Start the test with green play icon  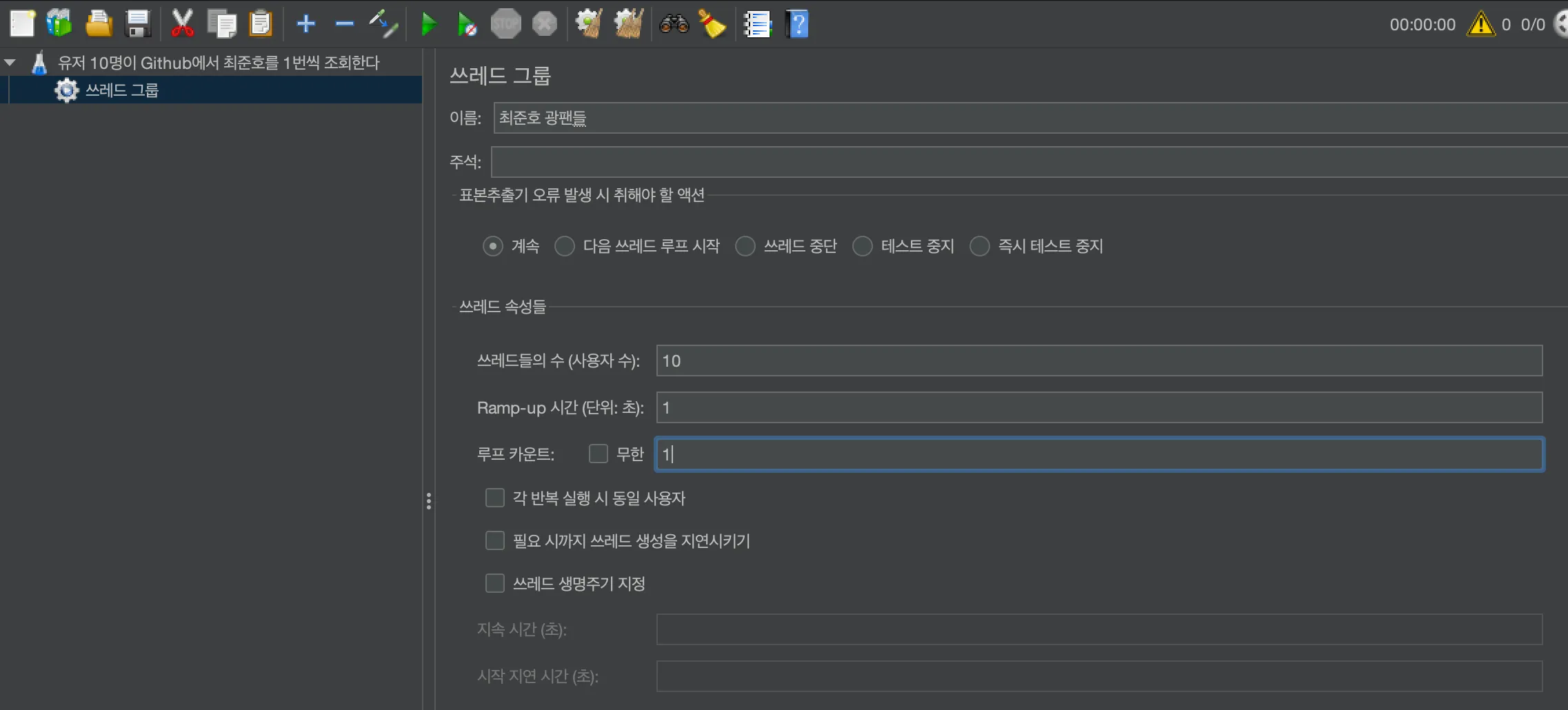[428, 24]
